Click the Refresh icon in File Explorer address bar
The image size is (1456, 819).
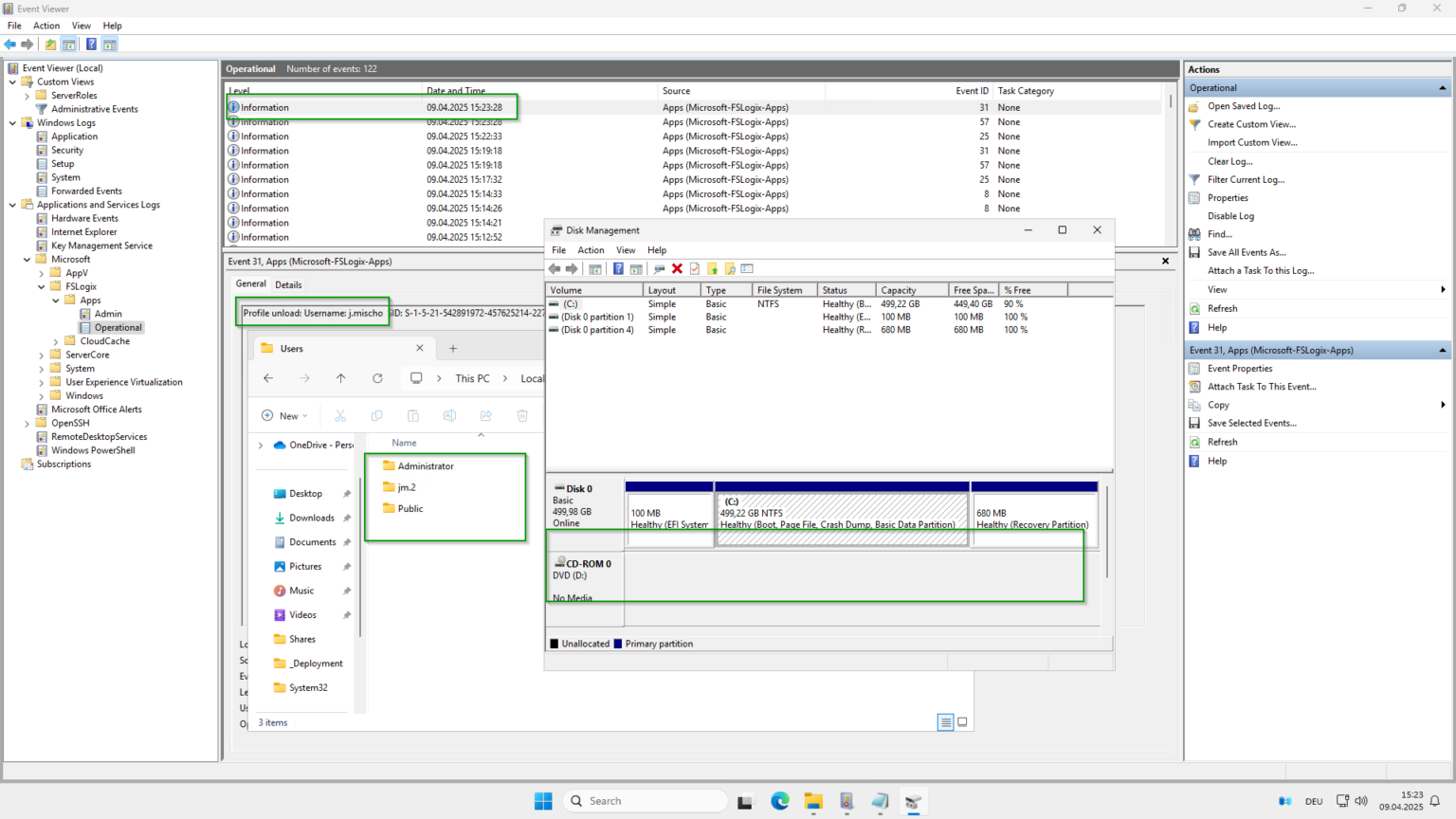click(x=377, y=377)
